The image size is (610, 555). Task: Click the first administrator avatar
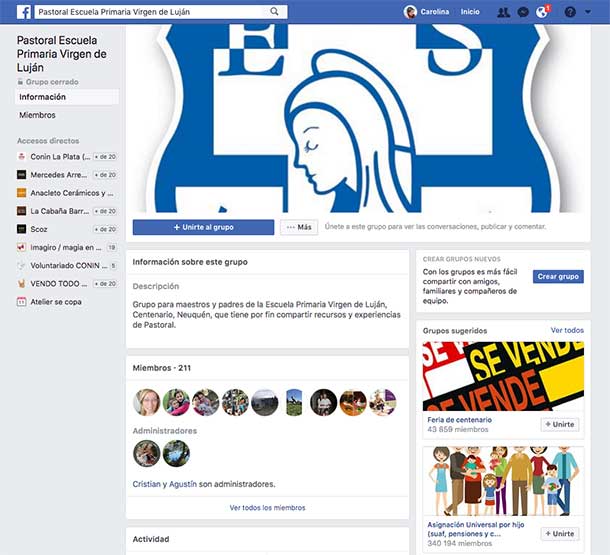(x=147, y=453)
